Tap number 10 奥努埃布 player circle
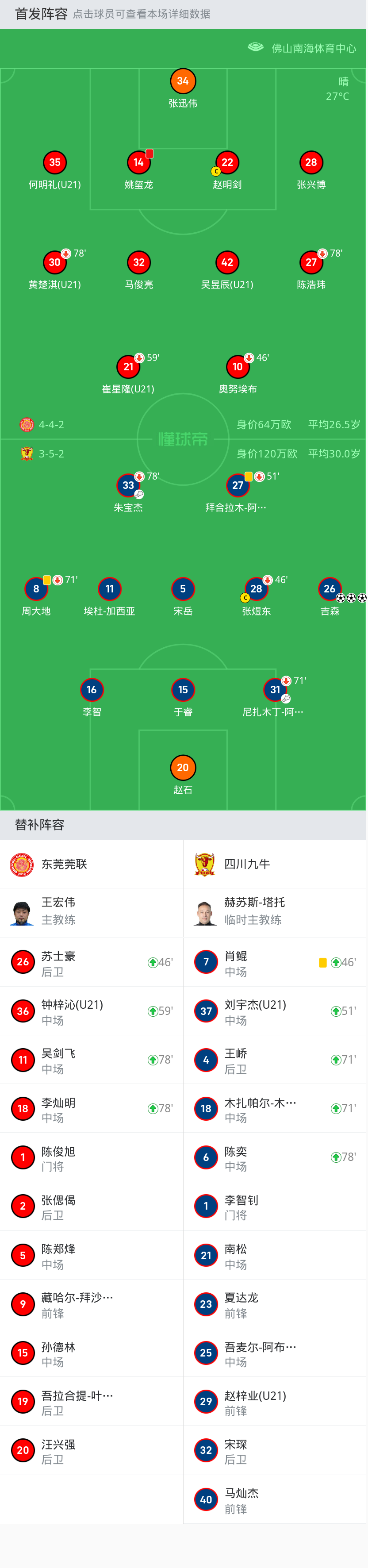Viewport: 368px width, 1568px height. (x=238, y=366)
